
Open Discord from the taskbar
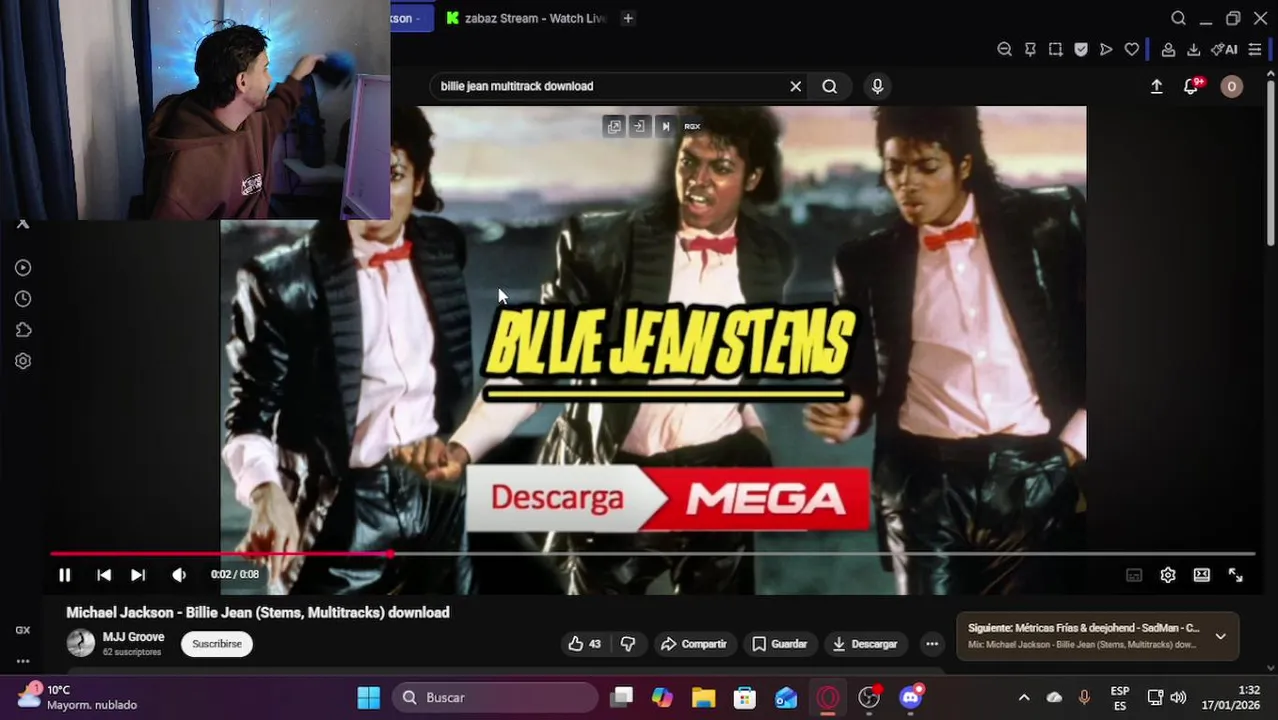tap(910, 697)
